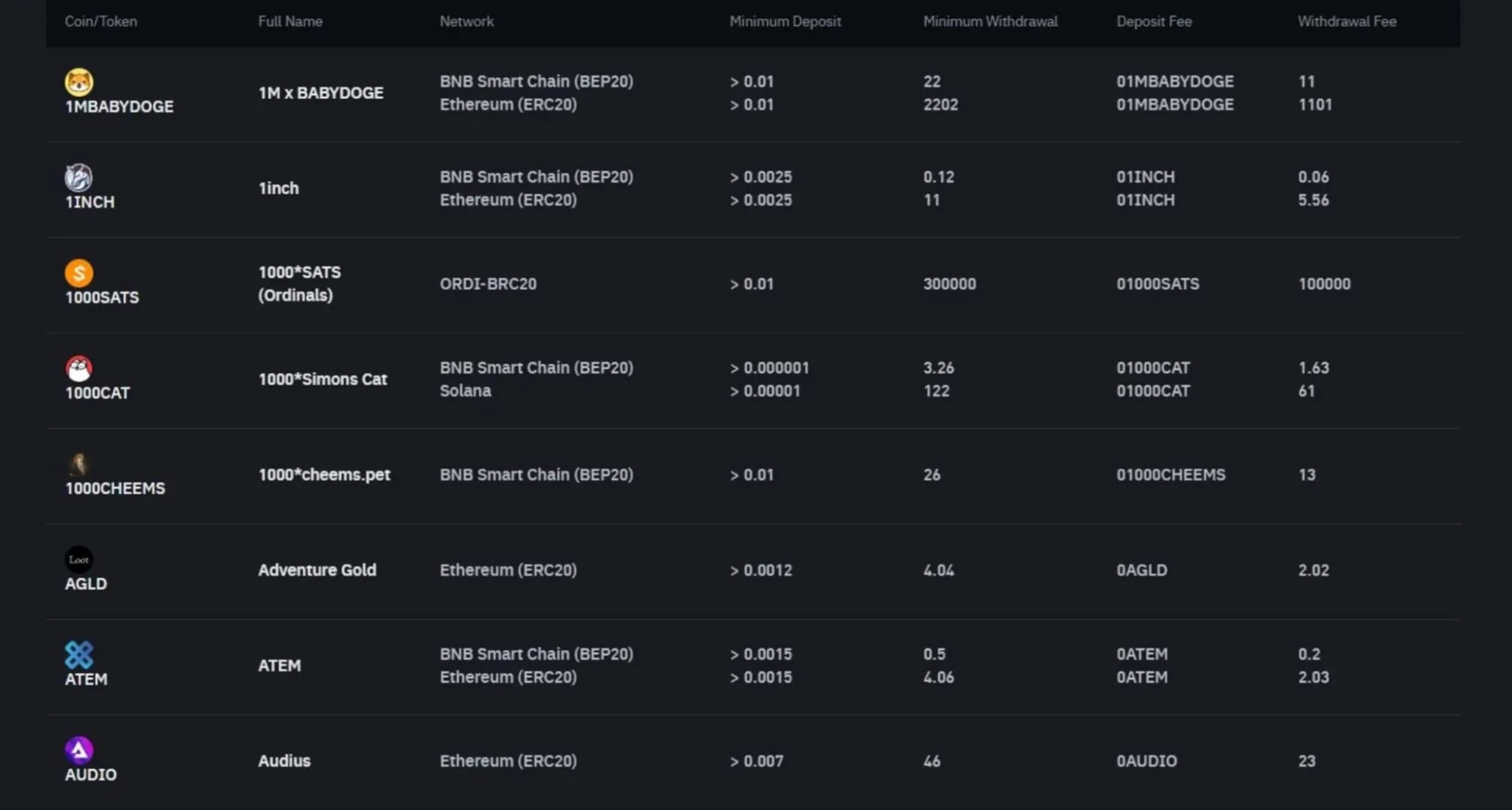The height and width of the screenshot is (810, 1512).
Task: Click the minimum withdrawal value '300000'
Action: (x=950, y=284)
